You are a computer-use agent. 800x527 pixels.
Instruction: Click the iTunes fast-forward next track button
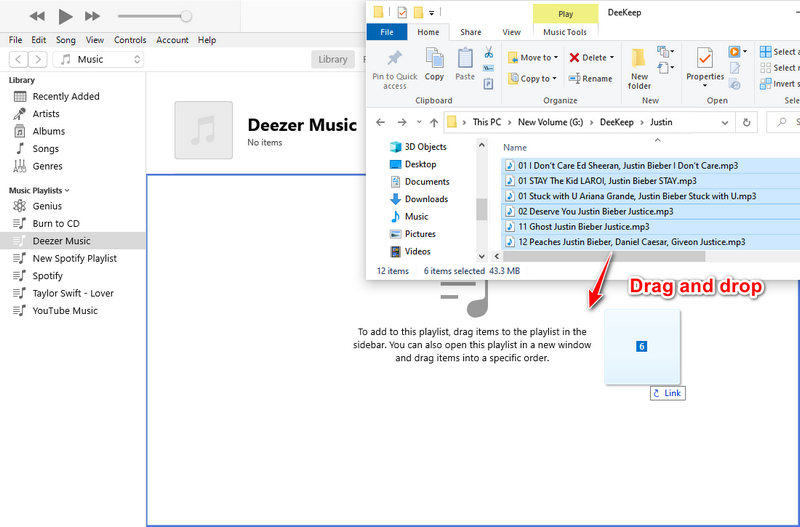pyautogui.click(x=92, y=16)
